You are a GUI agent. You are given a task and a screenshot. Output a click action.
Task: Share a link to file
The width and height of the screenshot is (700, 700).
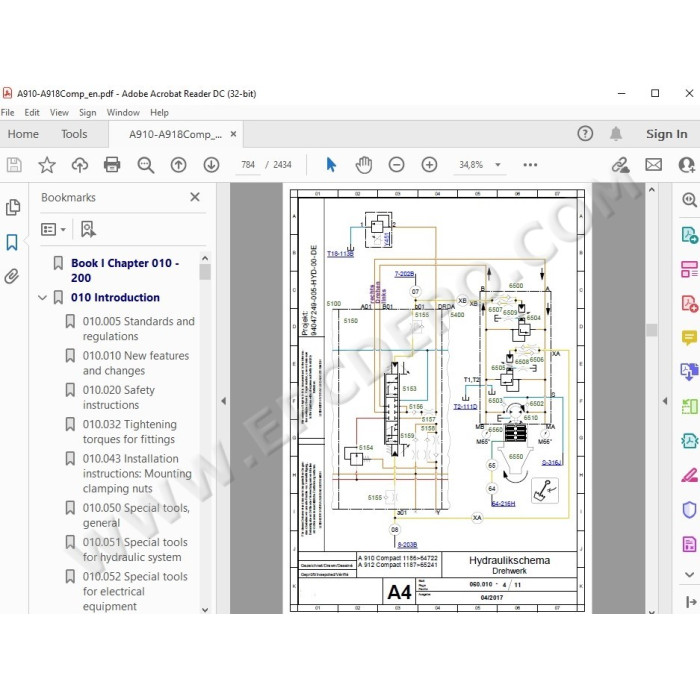coord(621,165)
